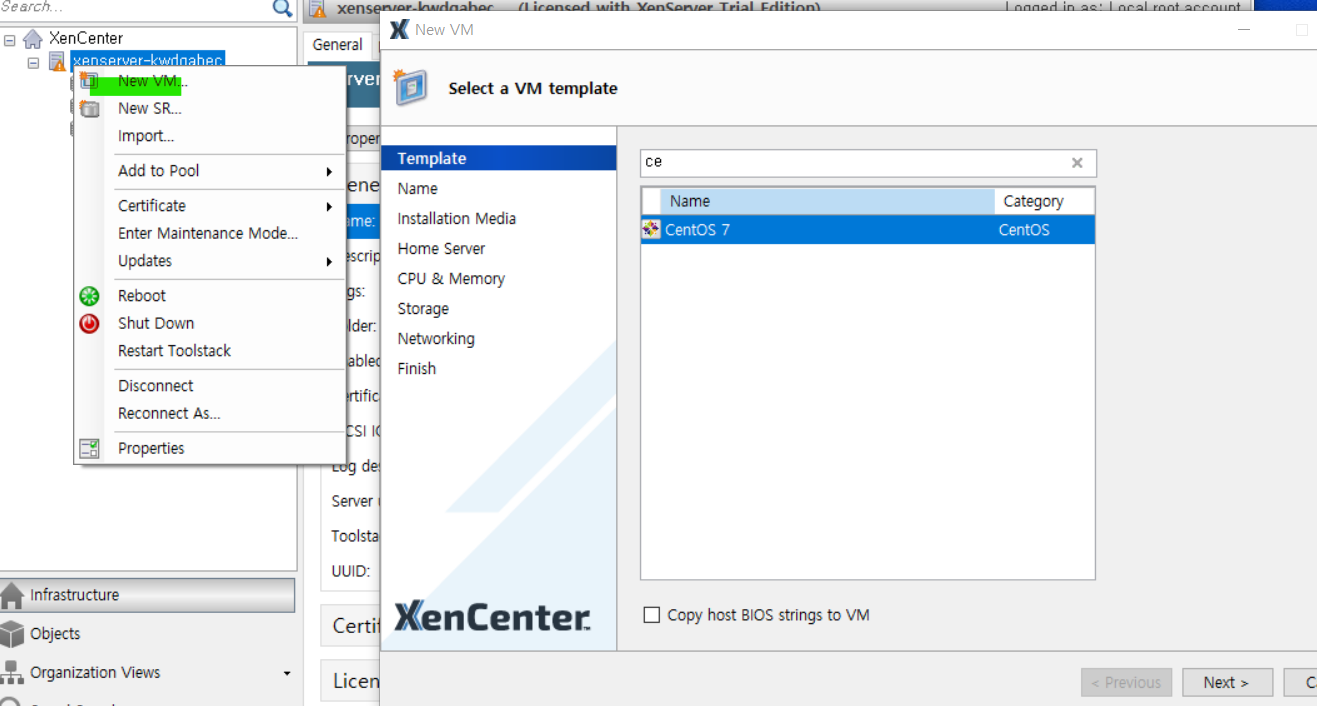The height and width of the screenshot is (706, 1317).
Task: Click the green Reboot icon
Action: pos(90,296)
